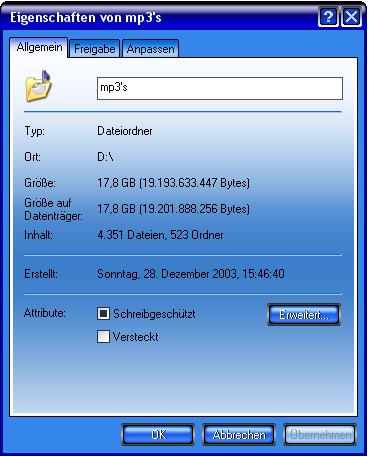Open the Freigabe tab
The height and width of the screenshot is (457, 369).
[x=94, y=49]
